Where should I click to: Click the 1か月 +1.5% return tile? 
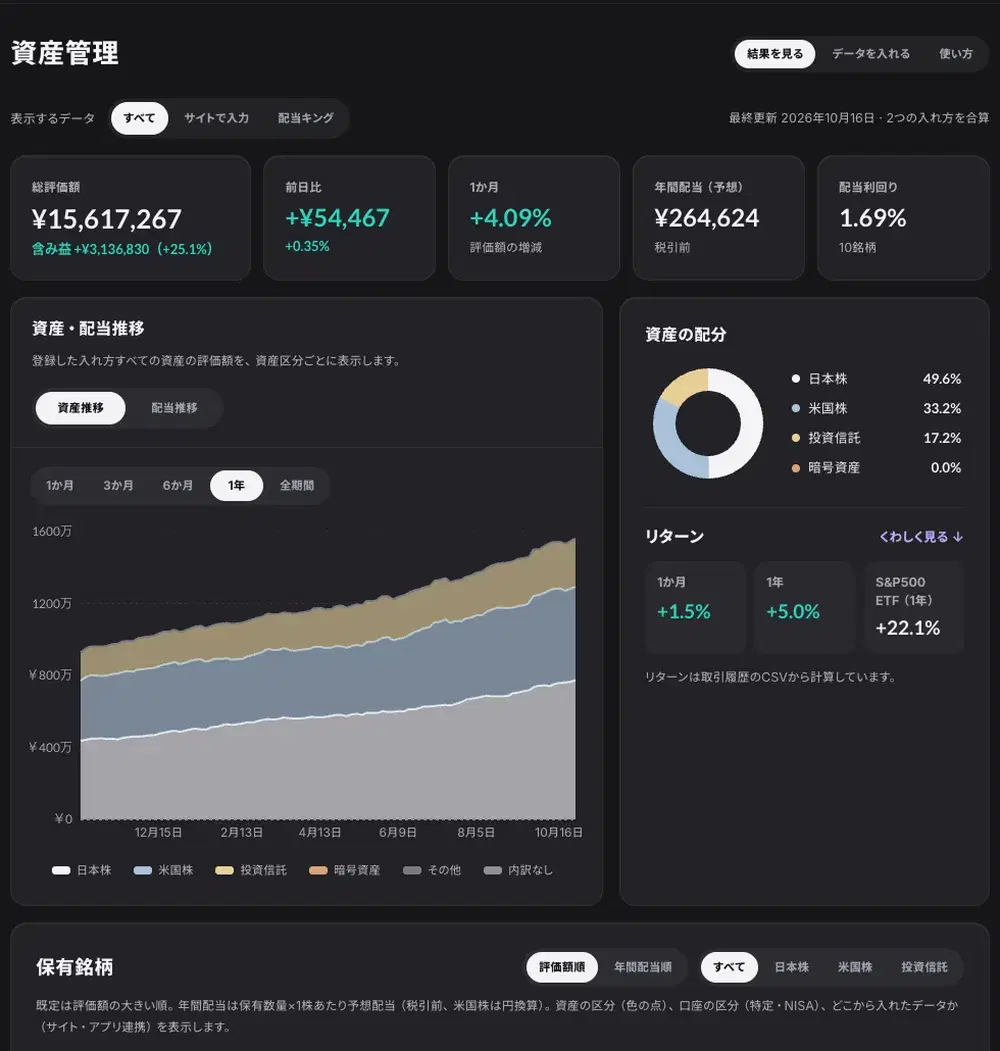[695, 607]
